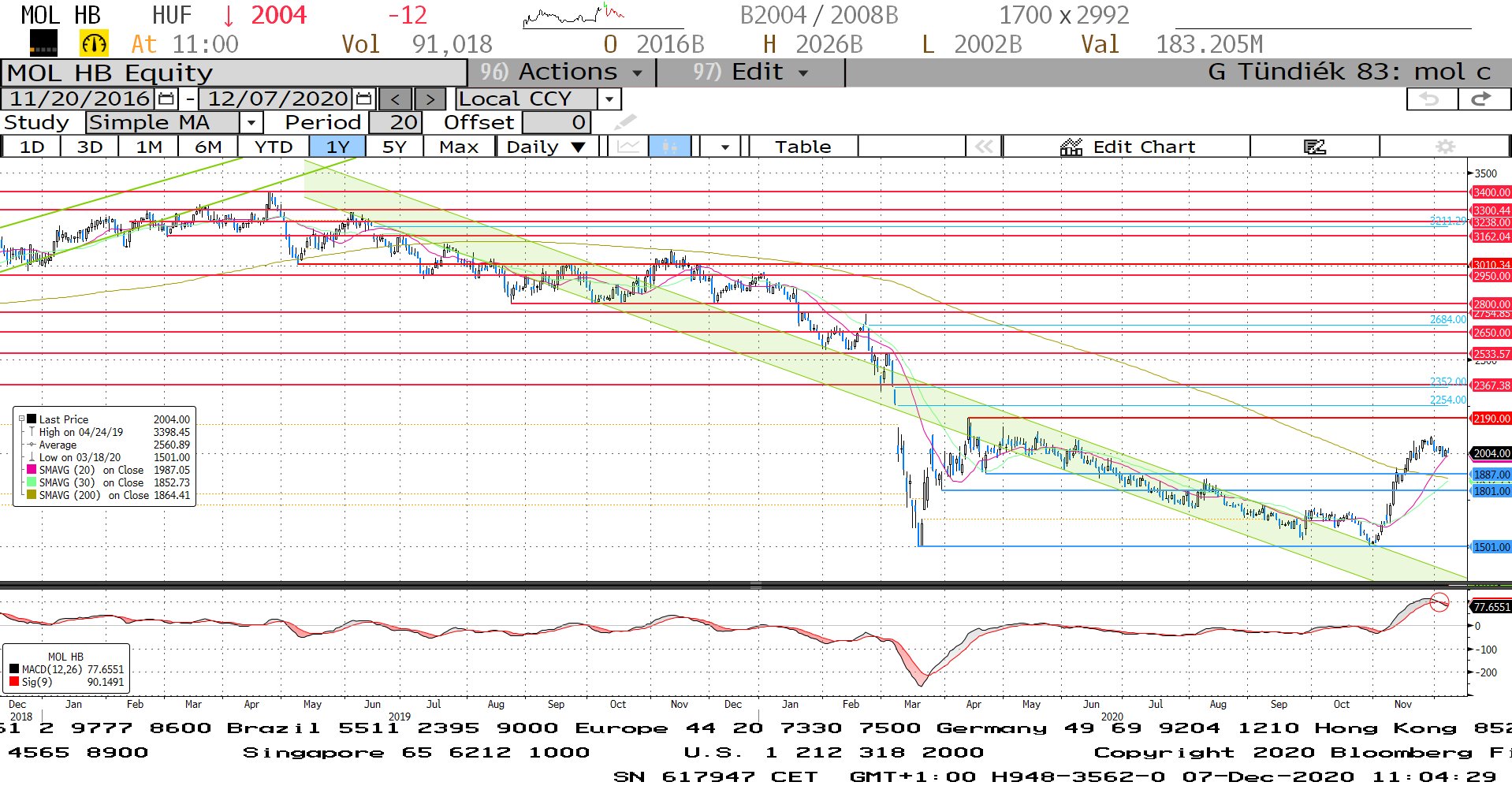
Task: Open the 97) Edit menu
Action: click(750, 73)
